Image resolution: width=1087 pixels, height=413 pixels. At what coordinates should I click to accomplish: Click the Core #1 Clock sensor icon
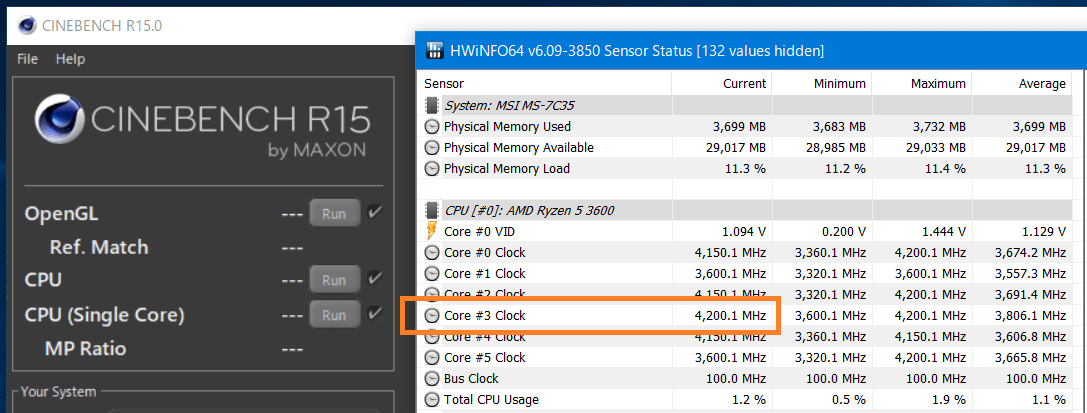point(432,273)
